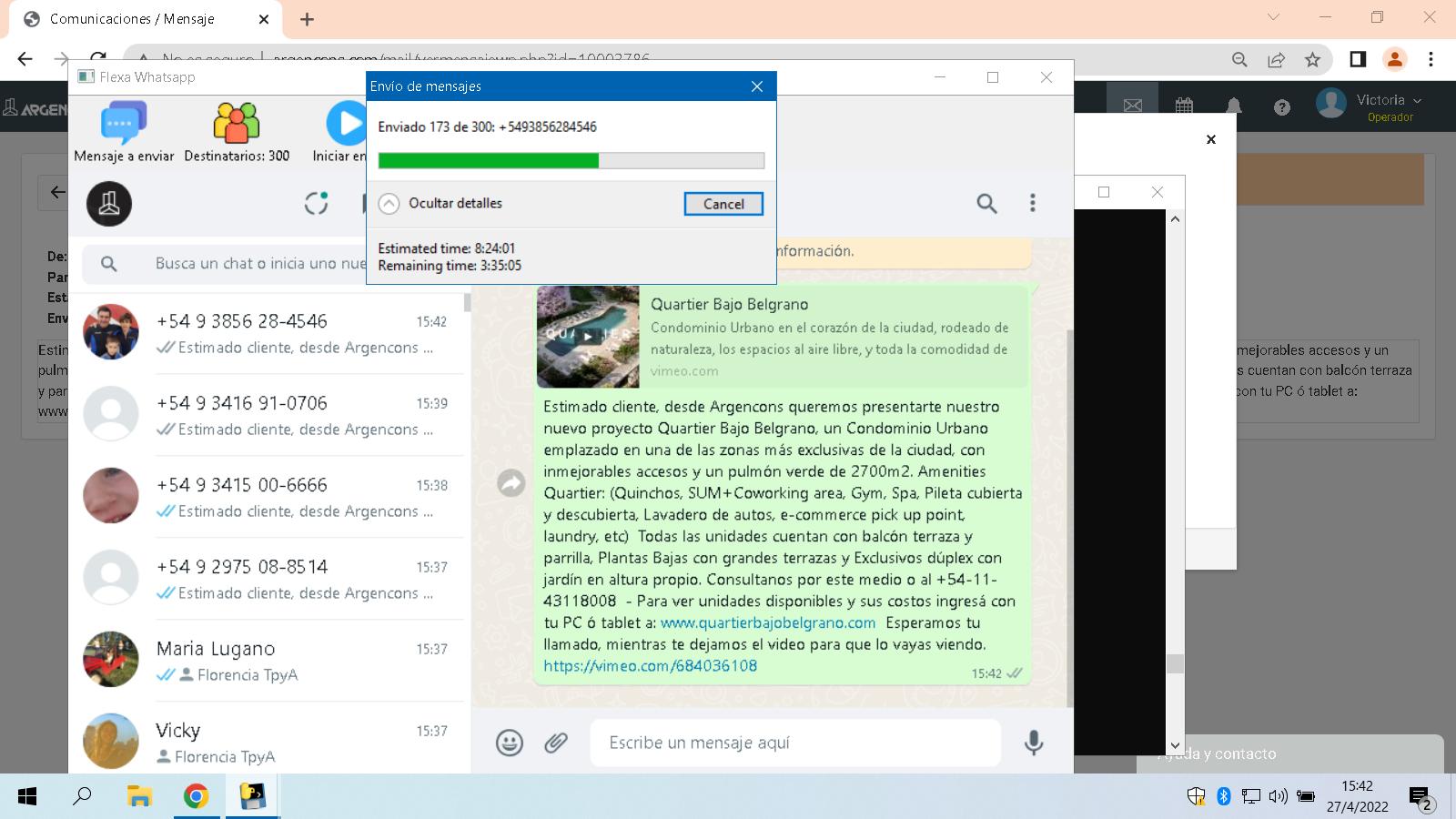Click the Iniciar envío play icon
The height and width of the screenshot is (819, 1456).
346,123
